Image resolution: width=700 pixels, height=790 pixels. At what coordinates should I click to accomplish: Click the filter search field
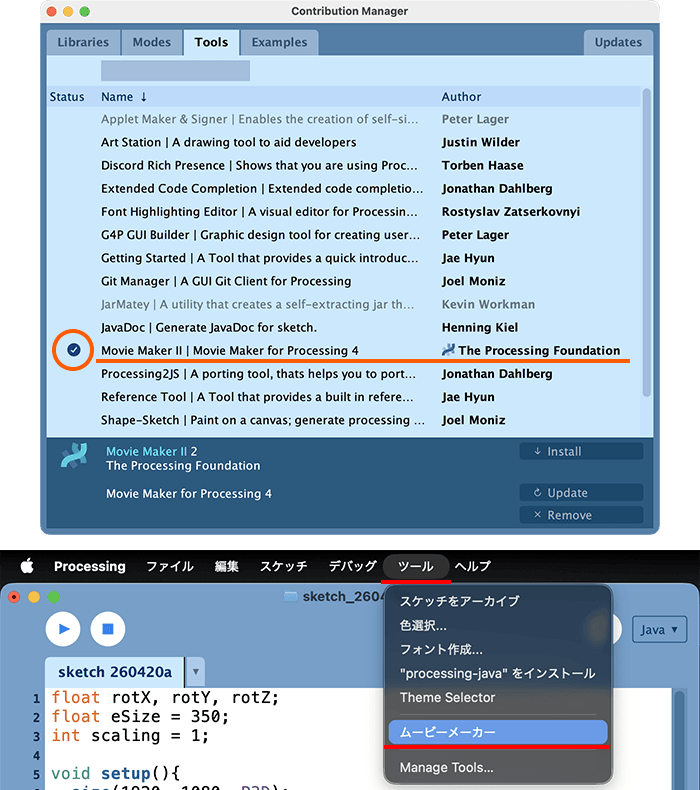tap(175, 71)
